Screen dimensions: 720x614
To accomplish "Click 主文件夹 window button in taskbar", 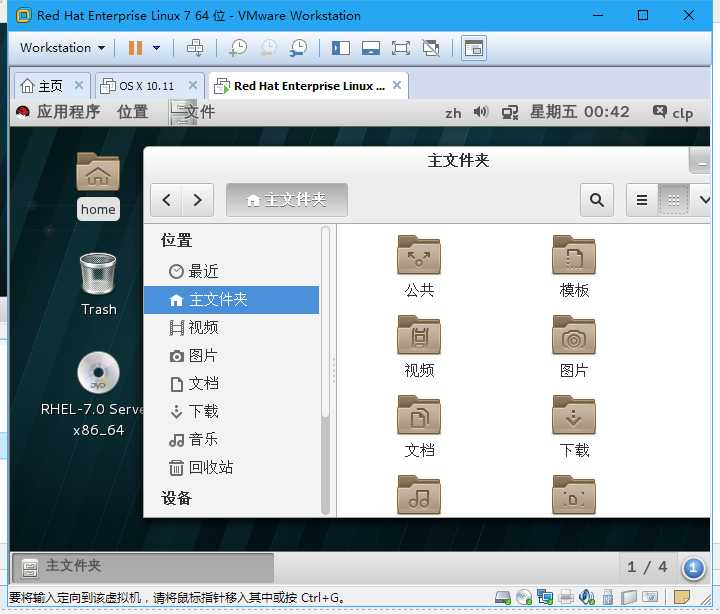I will [x=143, y=567].
